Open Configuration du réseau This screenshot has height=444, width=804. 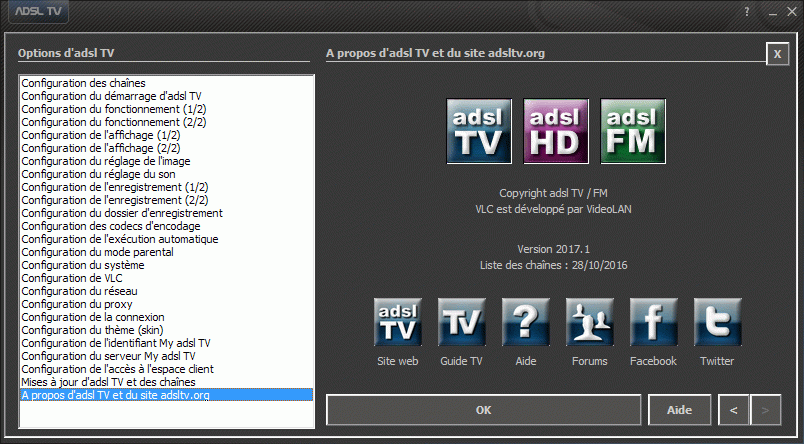166,291
